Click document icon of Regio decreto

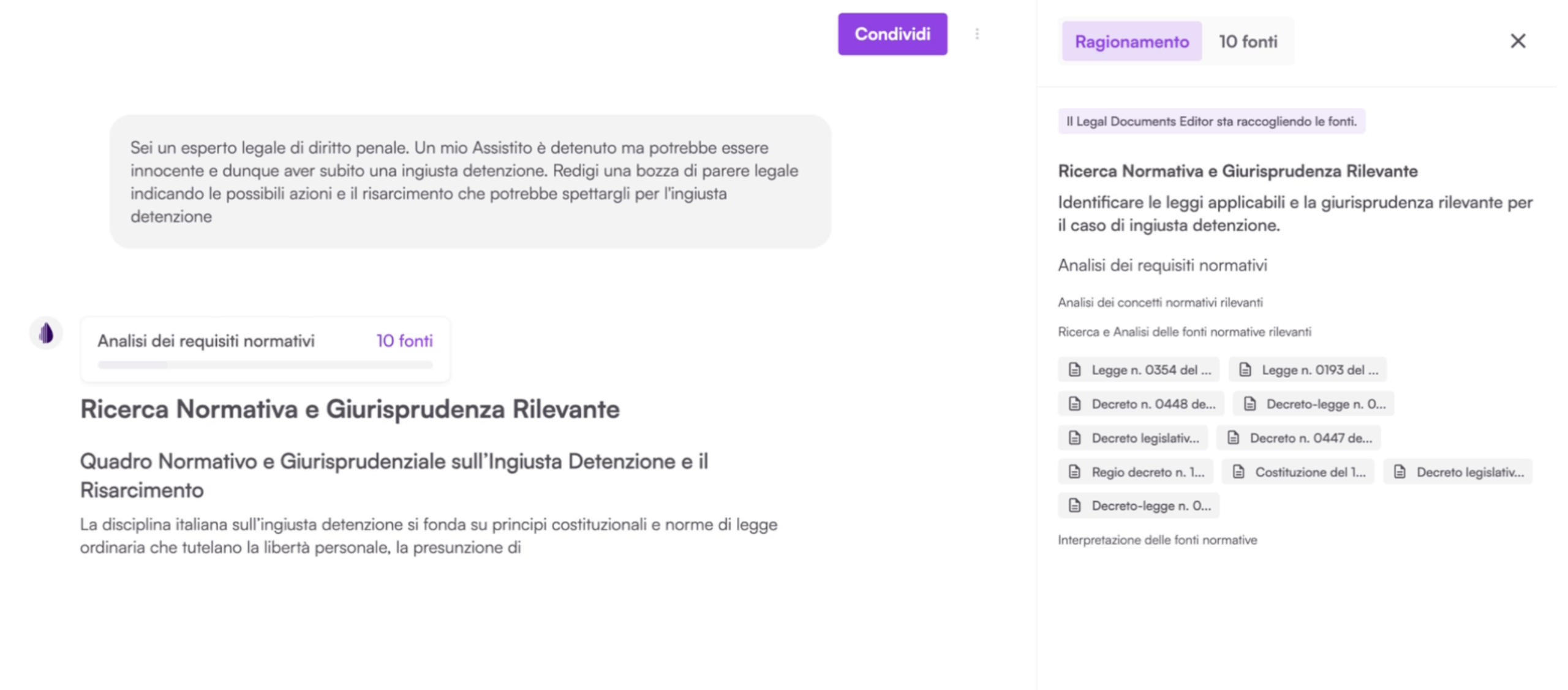pyautogui.click(x=1074, y=472)
